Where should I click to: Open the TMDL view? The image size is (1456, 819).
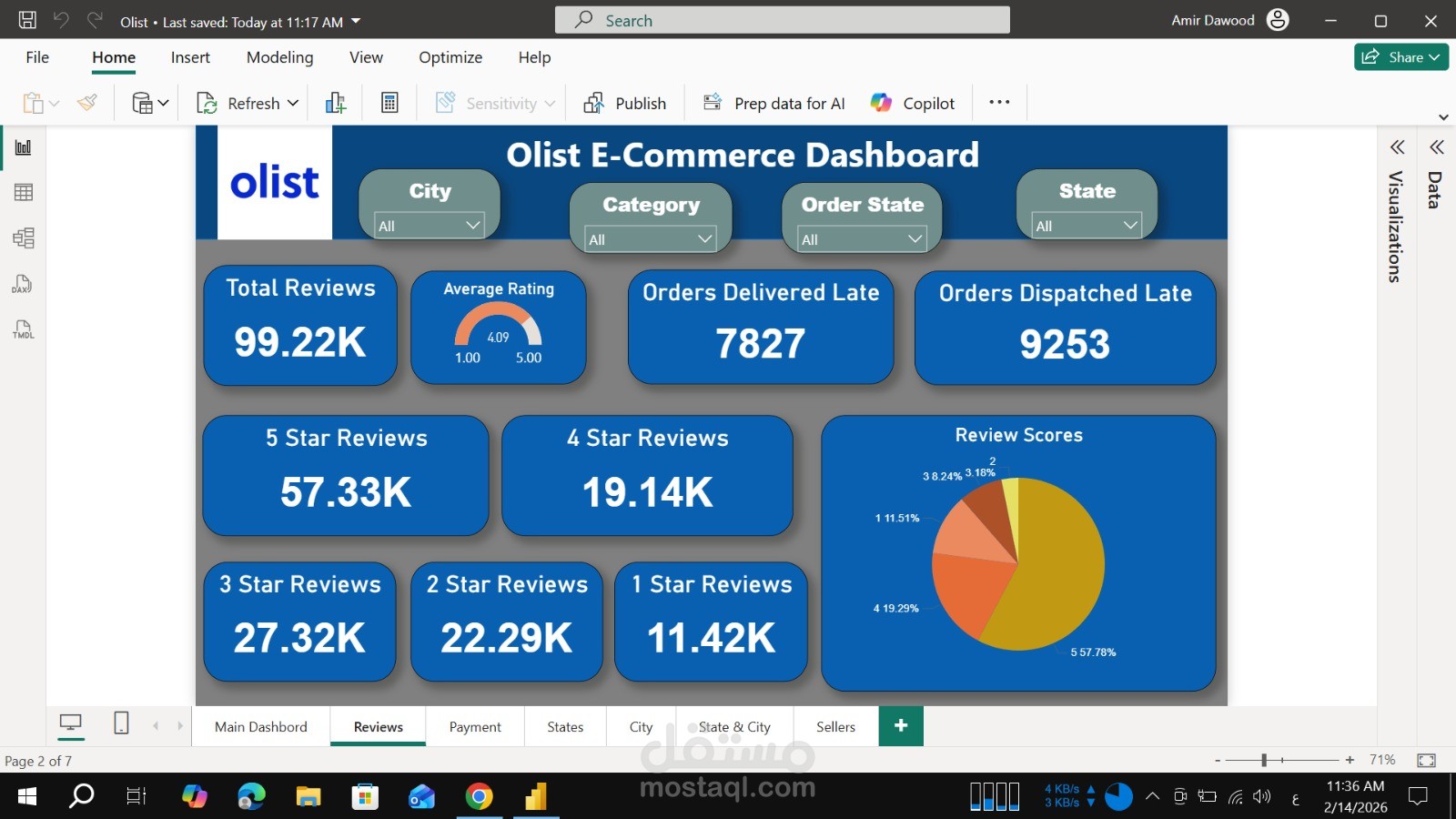tap(22, 329)
